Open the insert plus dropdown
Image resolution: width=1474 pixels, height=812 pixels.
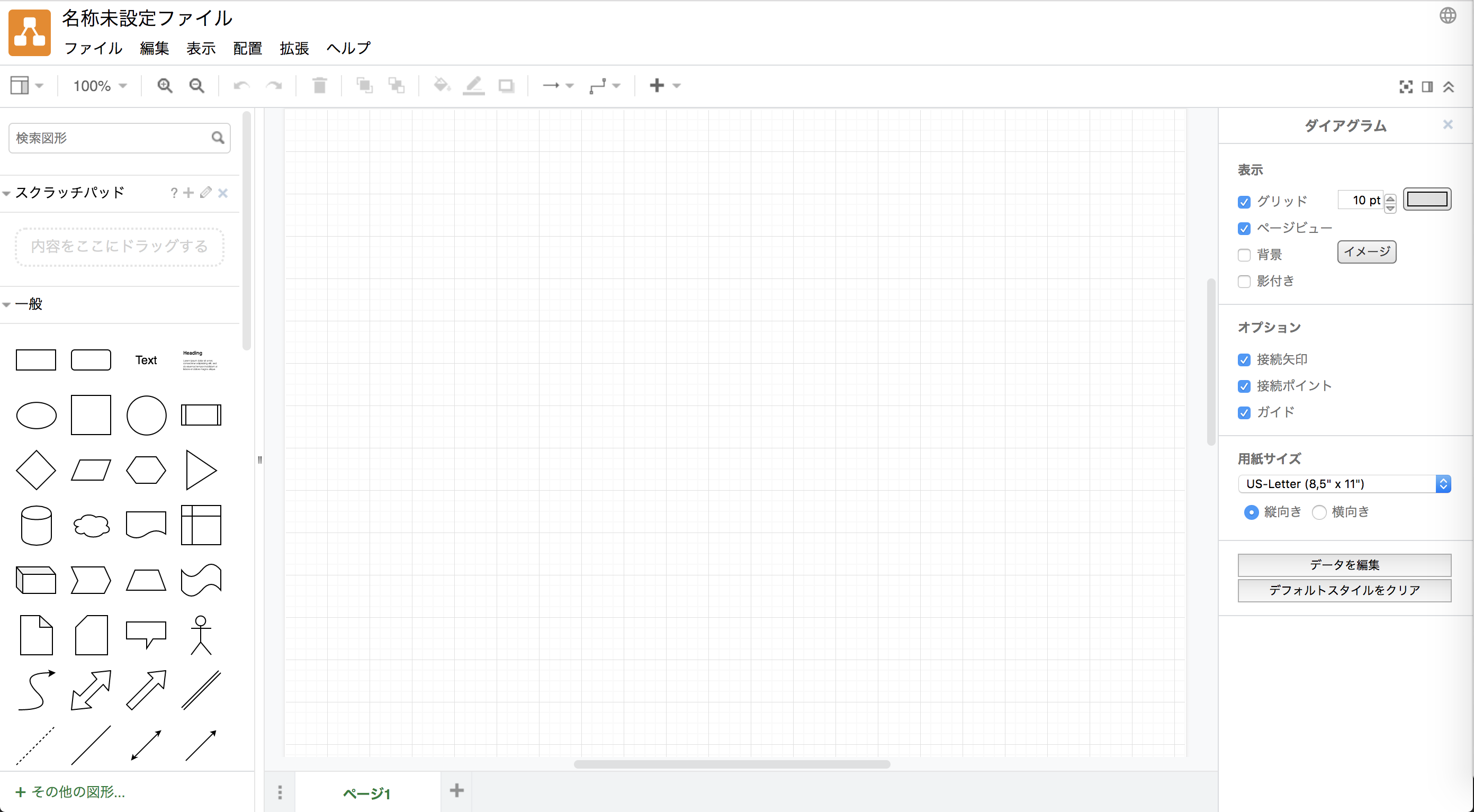pos(665,86)
